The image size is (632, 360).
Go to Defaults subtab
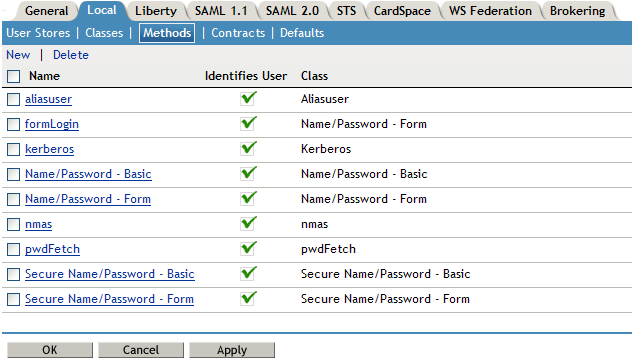[x=302, y=33]
